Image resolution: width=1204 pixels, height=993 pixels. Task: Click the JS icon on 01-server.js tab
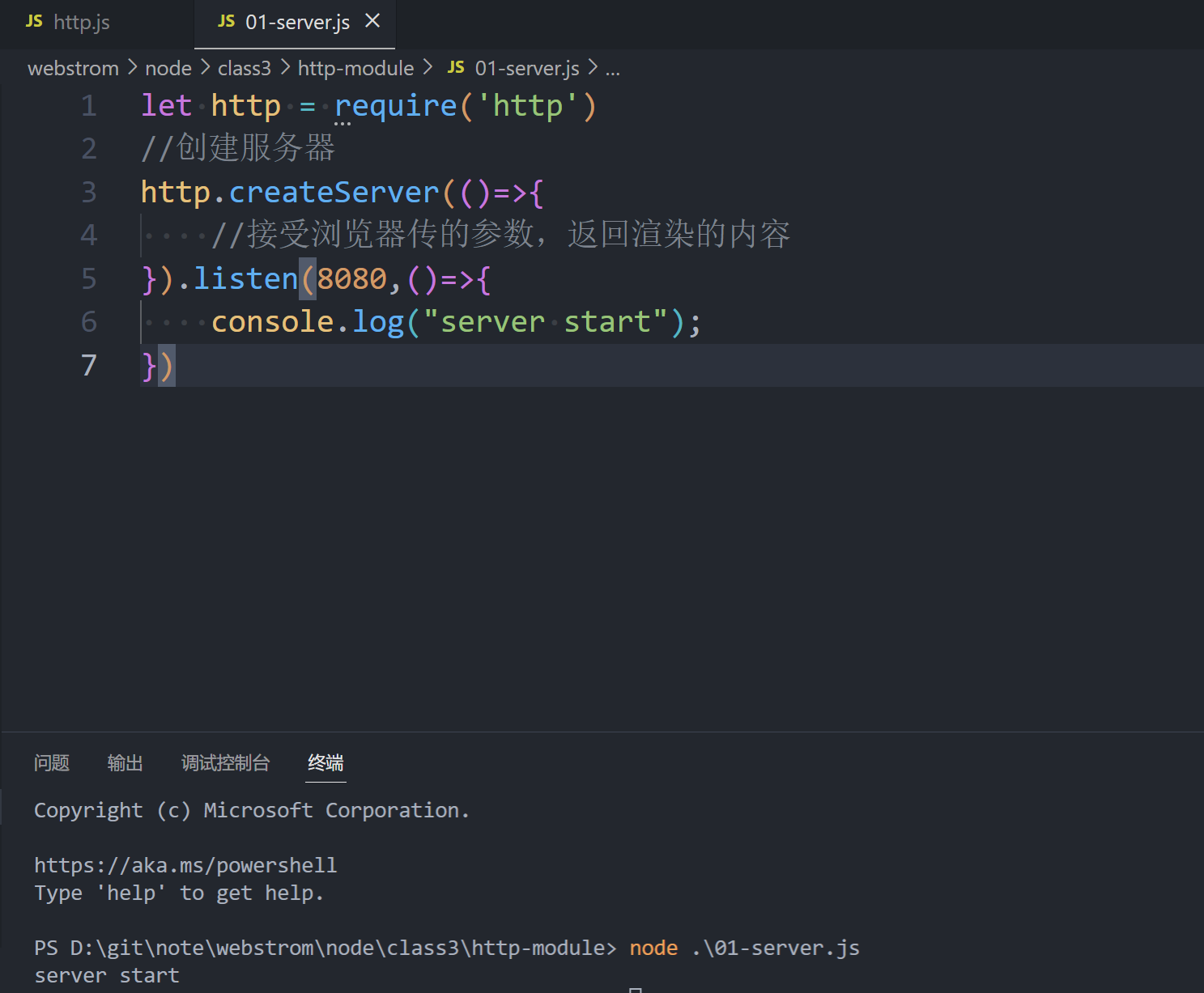[x=227, y=22]
